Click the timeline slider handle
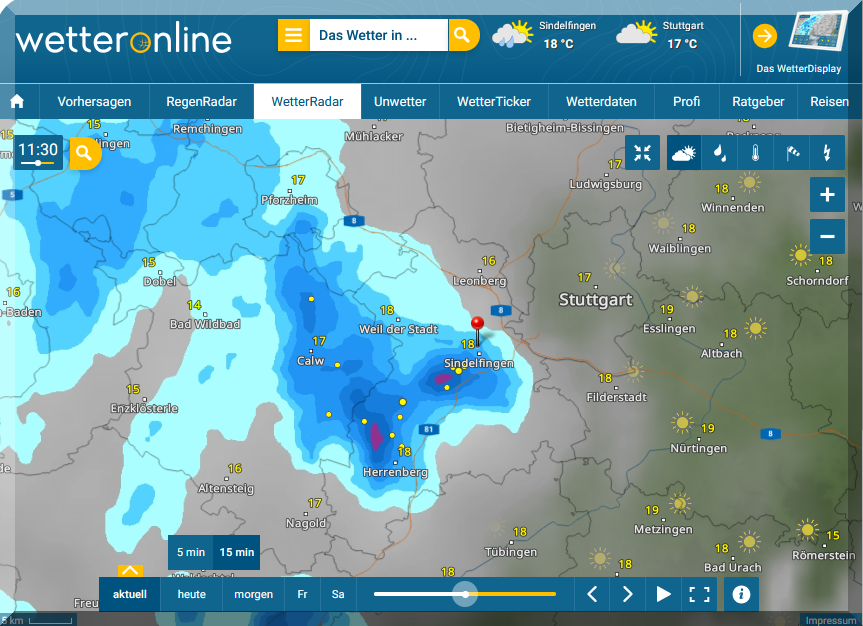 [x=465, y=594]
